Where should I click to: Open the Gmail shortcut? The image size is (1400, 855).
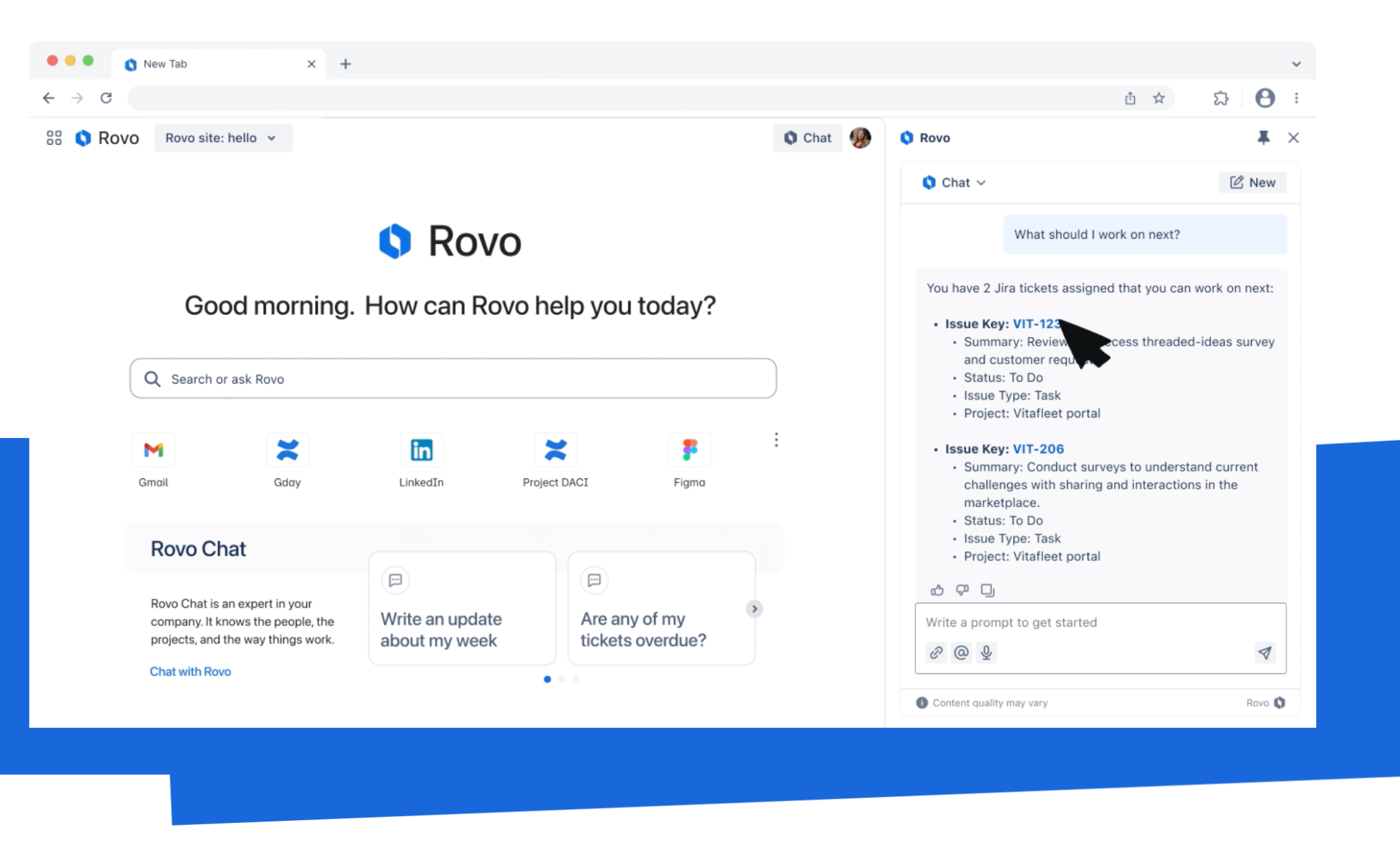coord(153,461)
